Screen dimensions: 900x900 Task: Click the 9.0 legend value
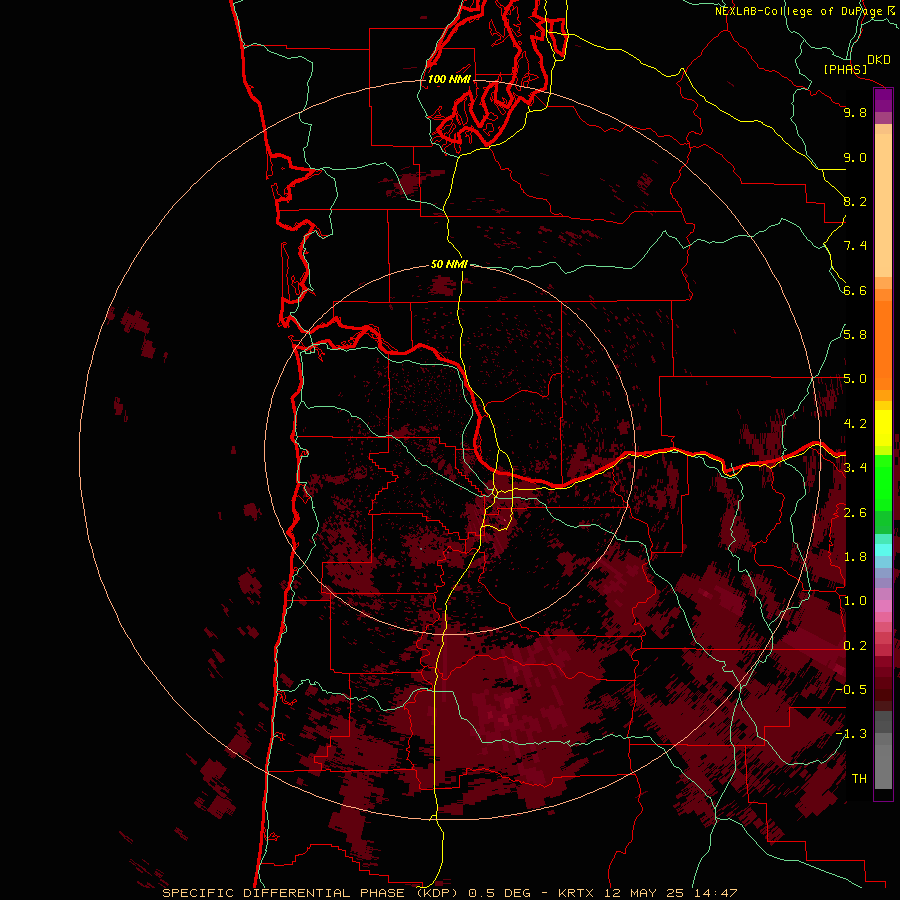point(855,157)
